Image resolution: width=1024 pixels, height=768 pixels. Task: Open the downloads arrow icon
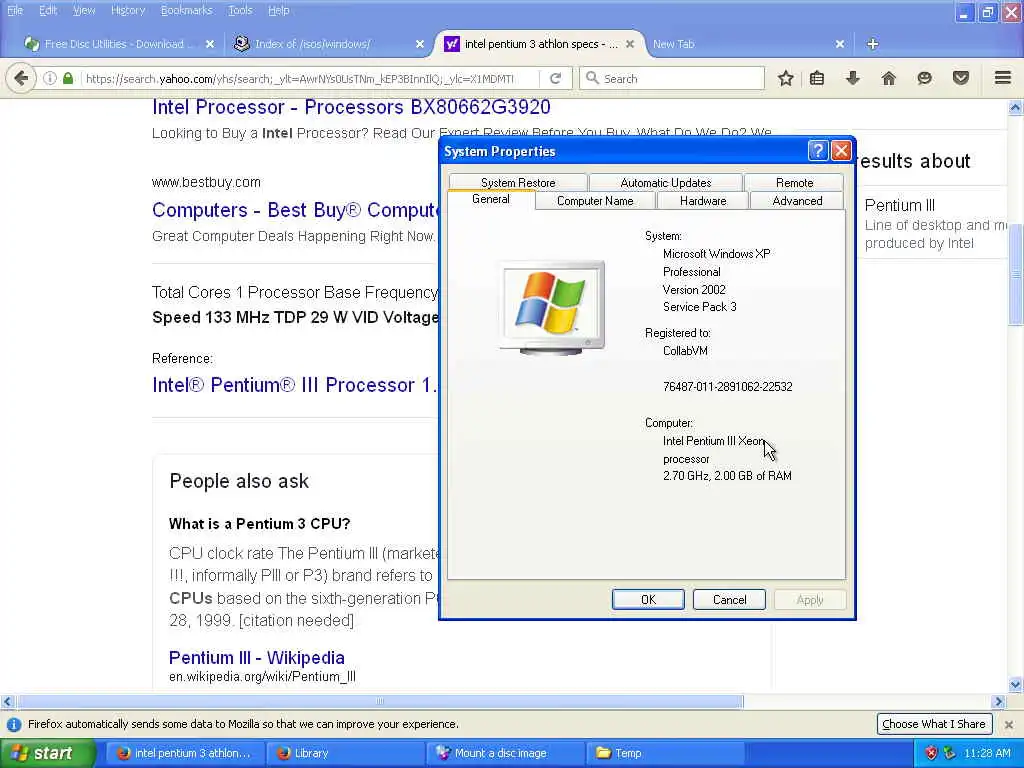(853, 78)
